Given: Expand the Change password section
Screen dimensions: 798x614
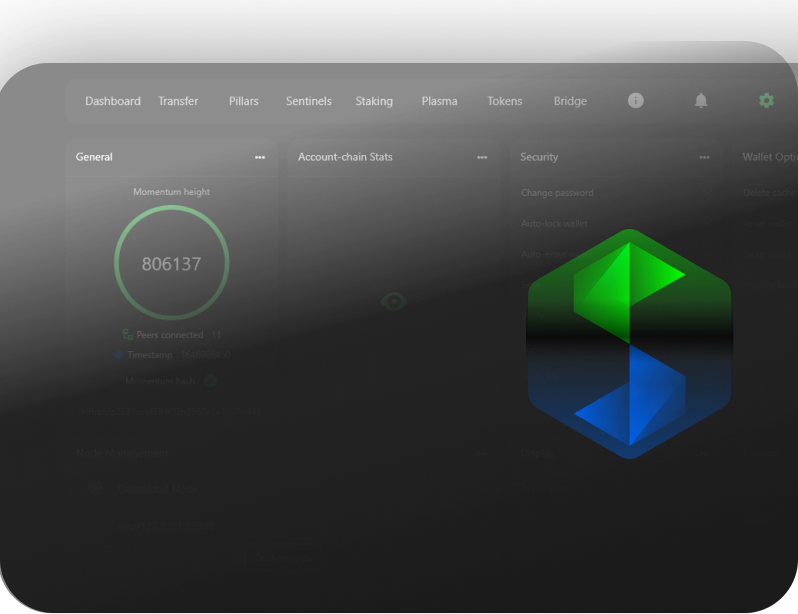Looking at the screenshot, I should [x=557, y=192].
